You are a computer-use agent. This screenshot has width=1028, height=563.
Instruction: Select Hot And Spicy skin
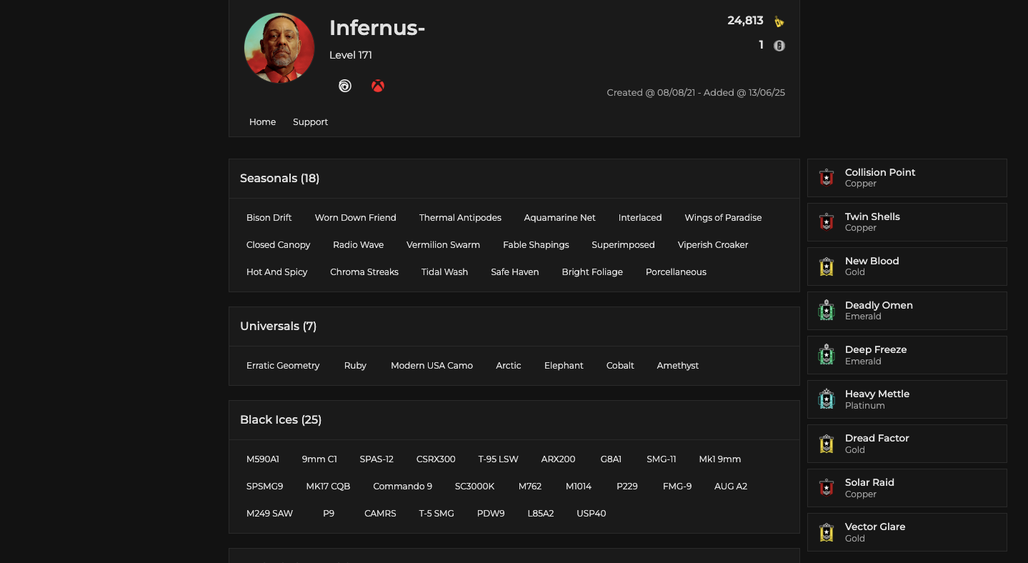tap(277, 272)
